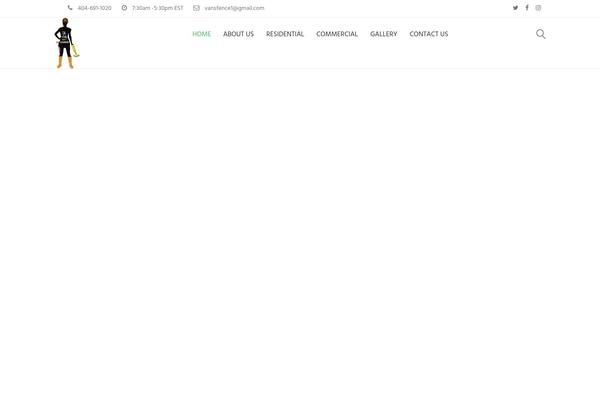The width and height of the screenshot is (600, 400).
Task: Open the CONTACT US page
Action: tap(429, 34)
